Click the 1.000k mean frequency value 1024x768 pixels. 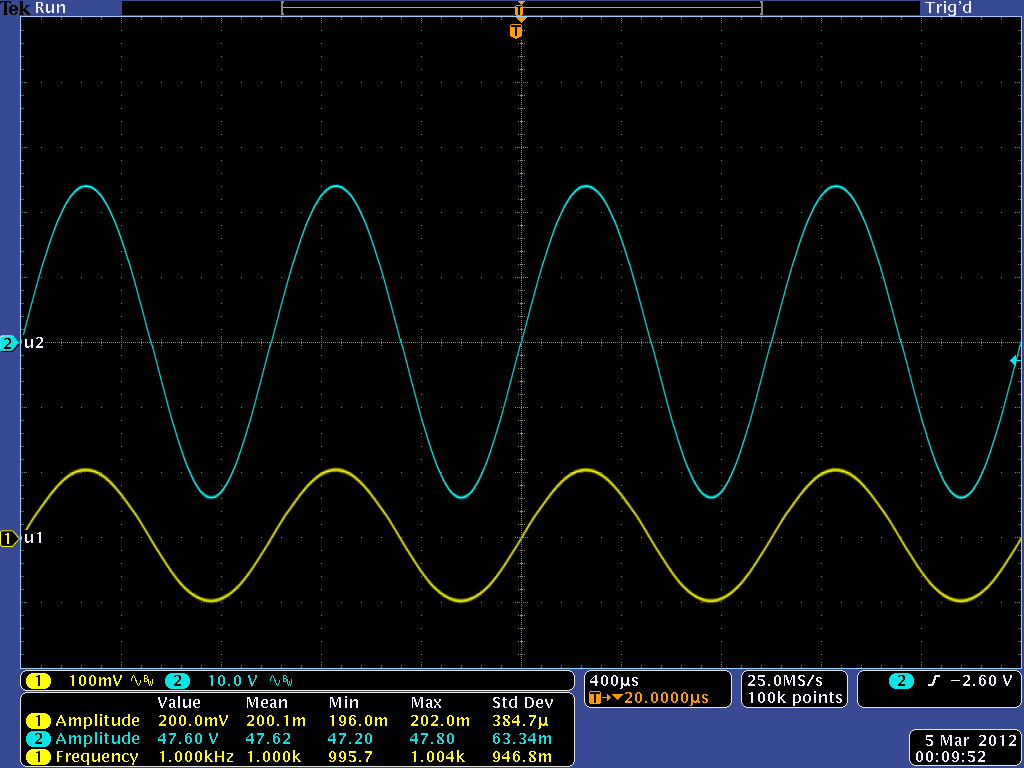273,758
